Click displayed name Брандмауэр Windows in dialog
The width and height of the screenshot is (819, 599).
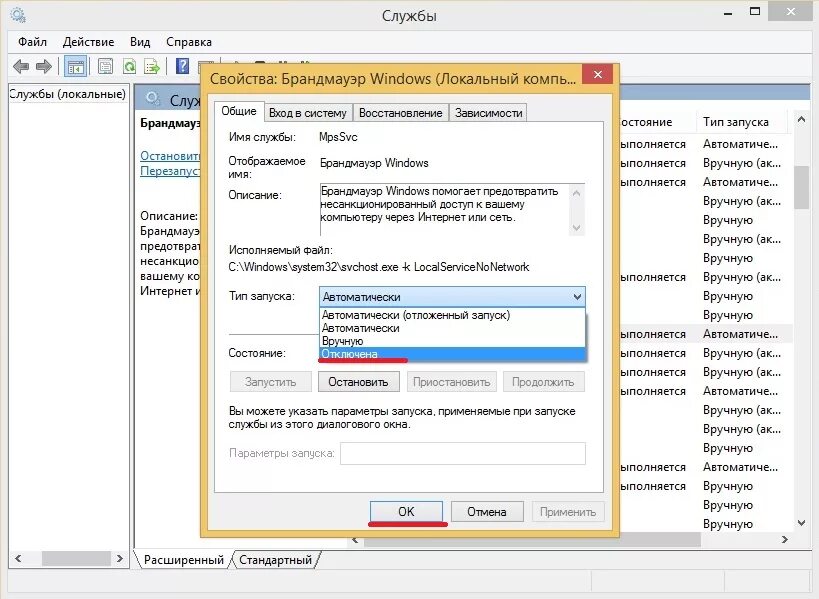(374, 163)
